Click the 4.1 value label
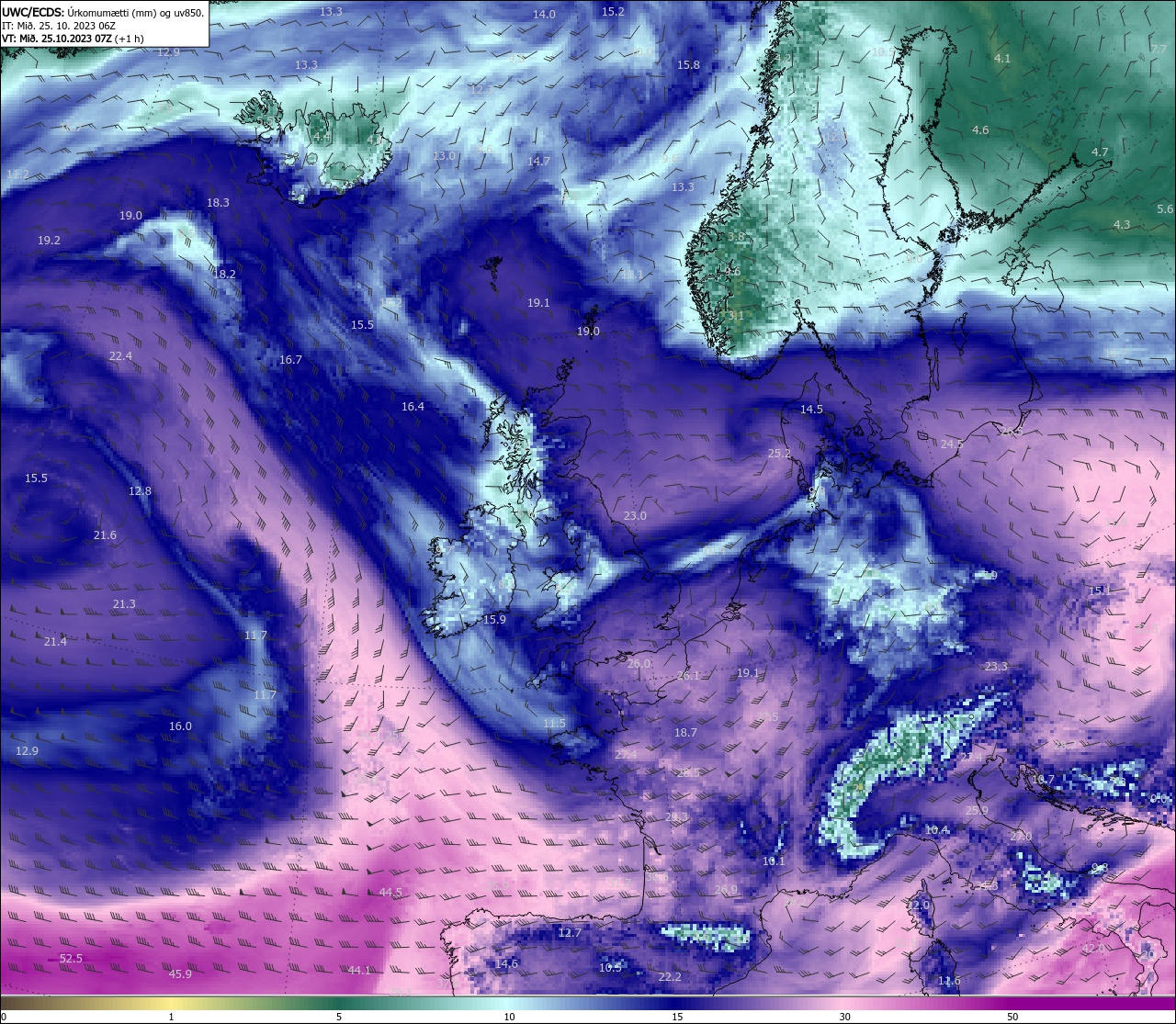Viewport: 1176px width, 1024px height. pyautogui.click(x=1002, y=58)
